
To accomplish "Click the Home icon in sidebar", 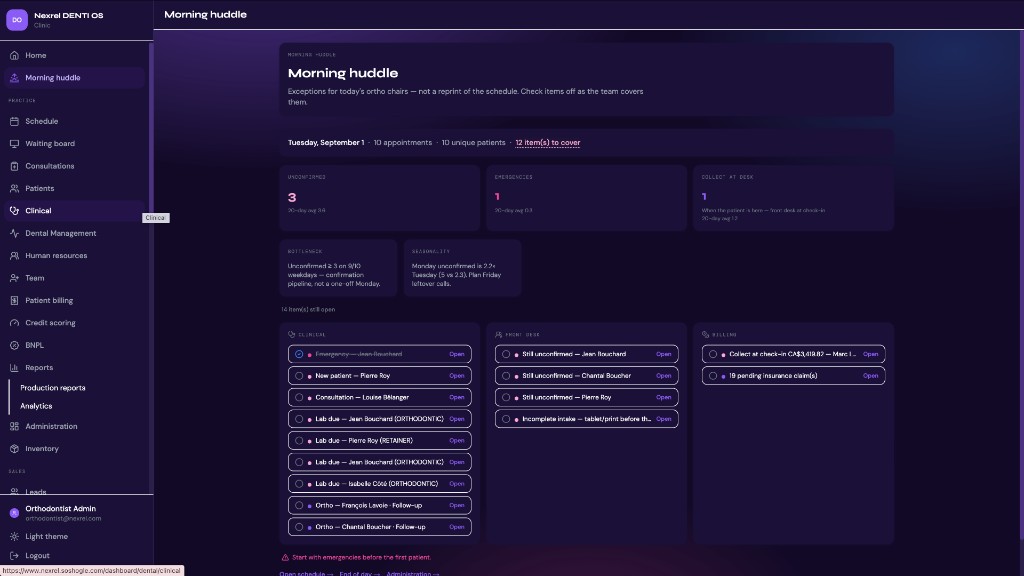I will [14, 56].
